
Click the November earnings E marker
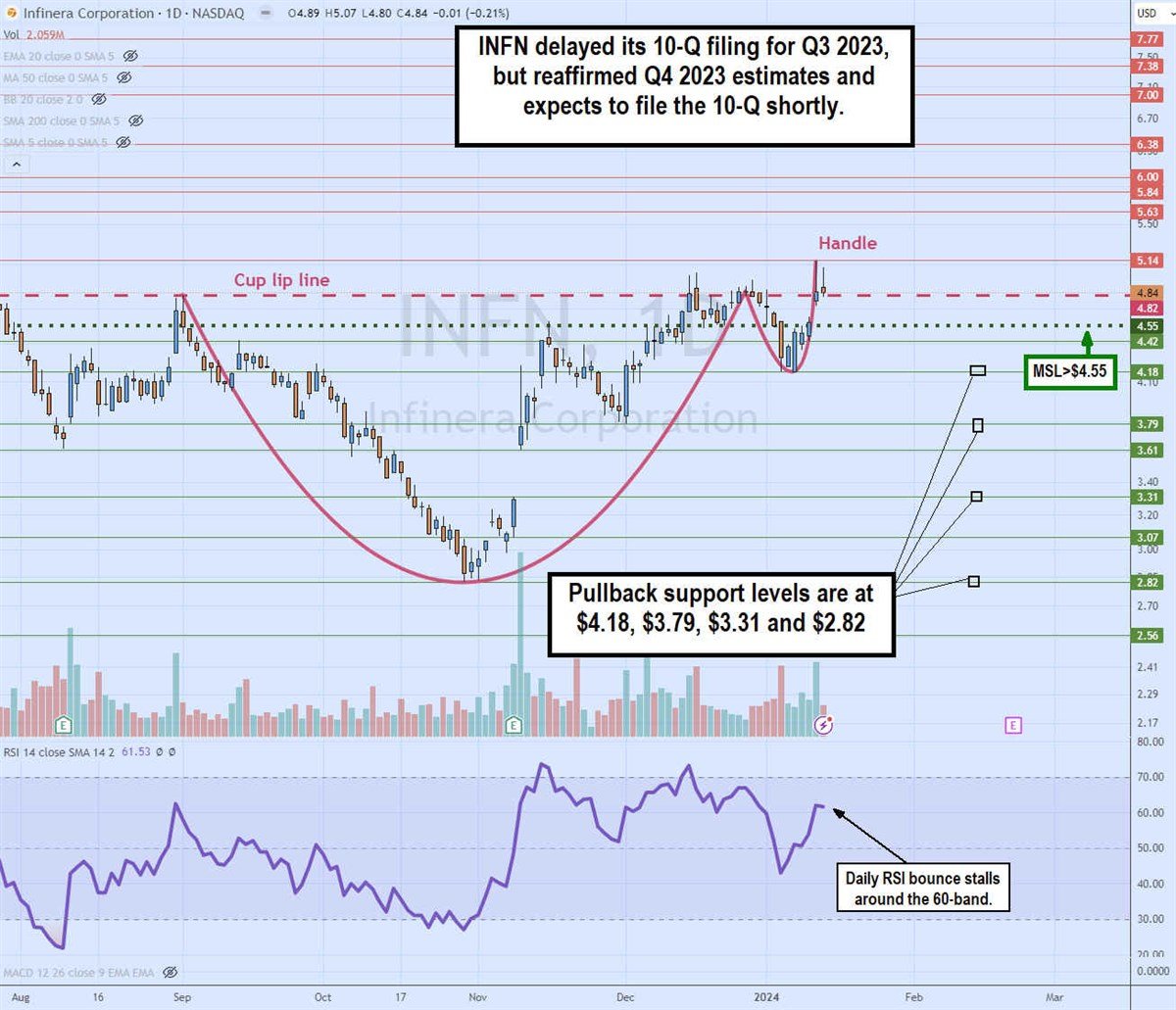coord(514,725)
